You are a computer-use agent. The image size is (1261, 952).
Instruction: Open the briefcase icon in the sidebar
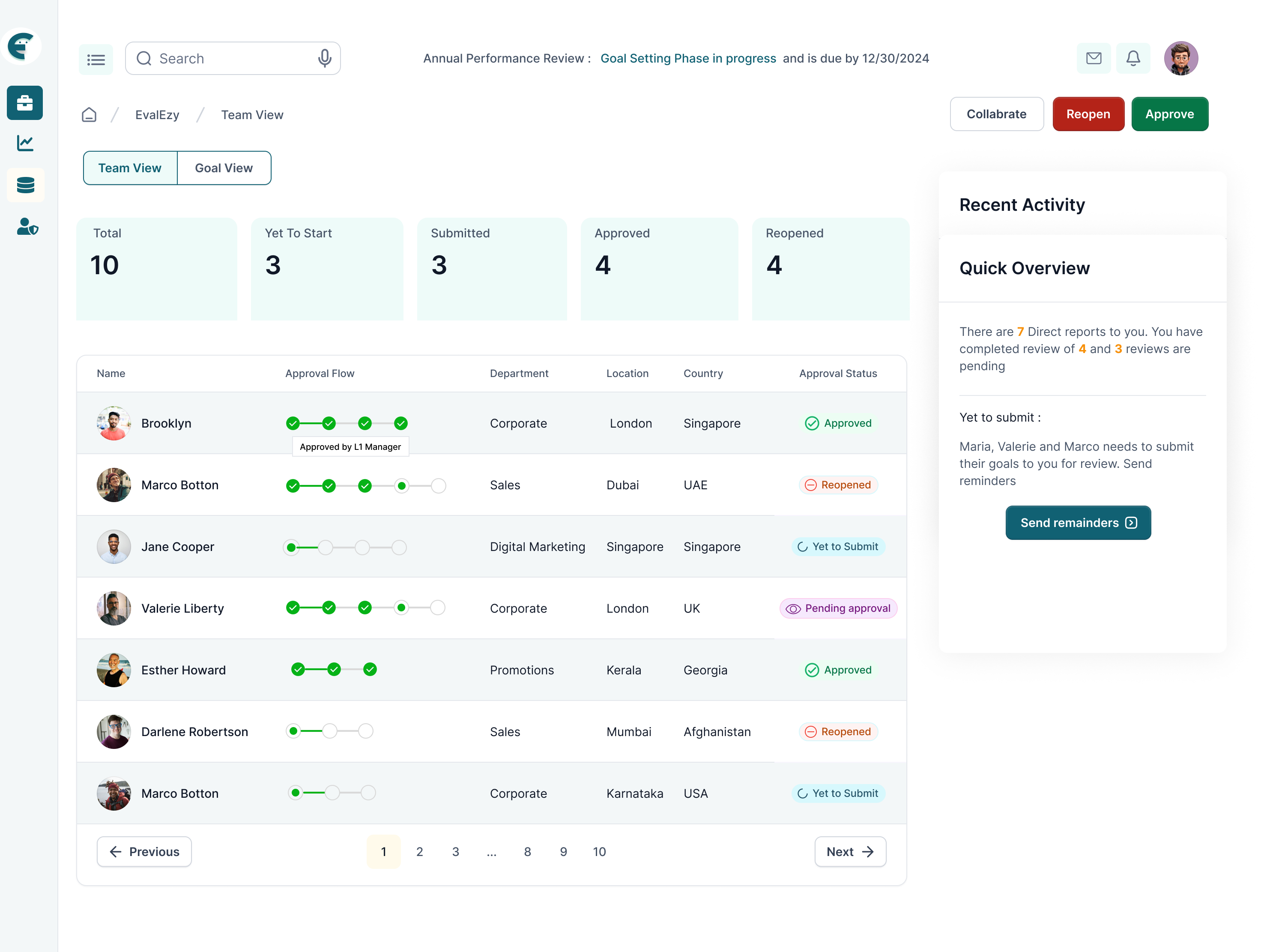pos(24,102)
